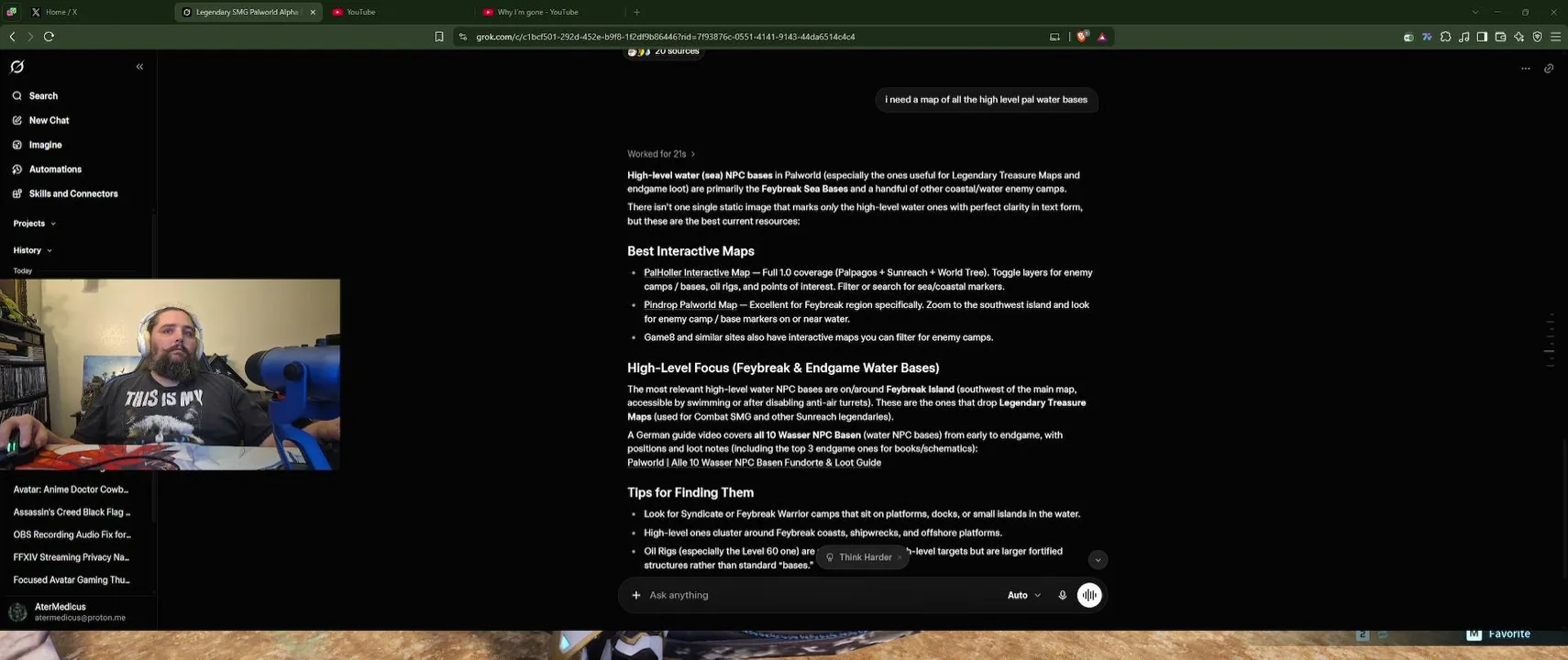Screen dimensions: 1568x660
Task: View the 20 sources list
Action: click(x=664, y=51)
